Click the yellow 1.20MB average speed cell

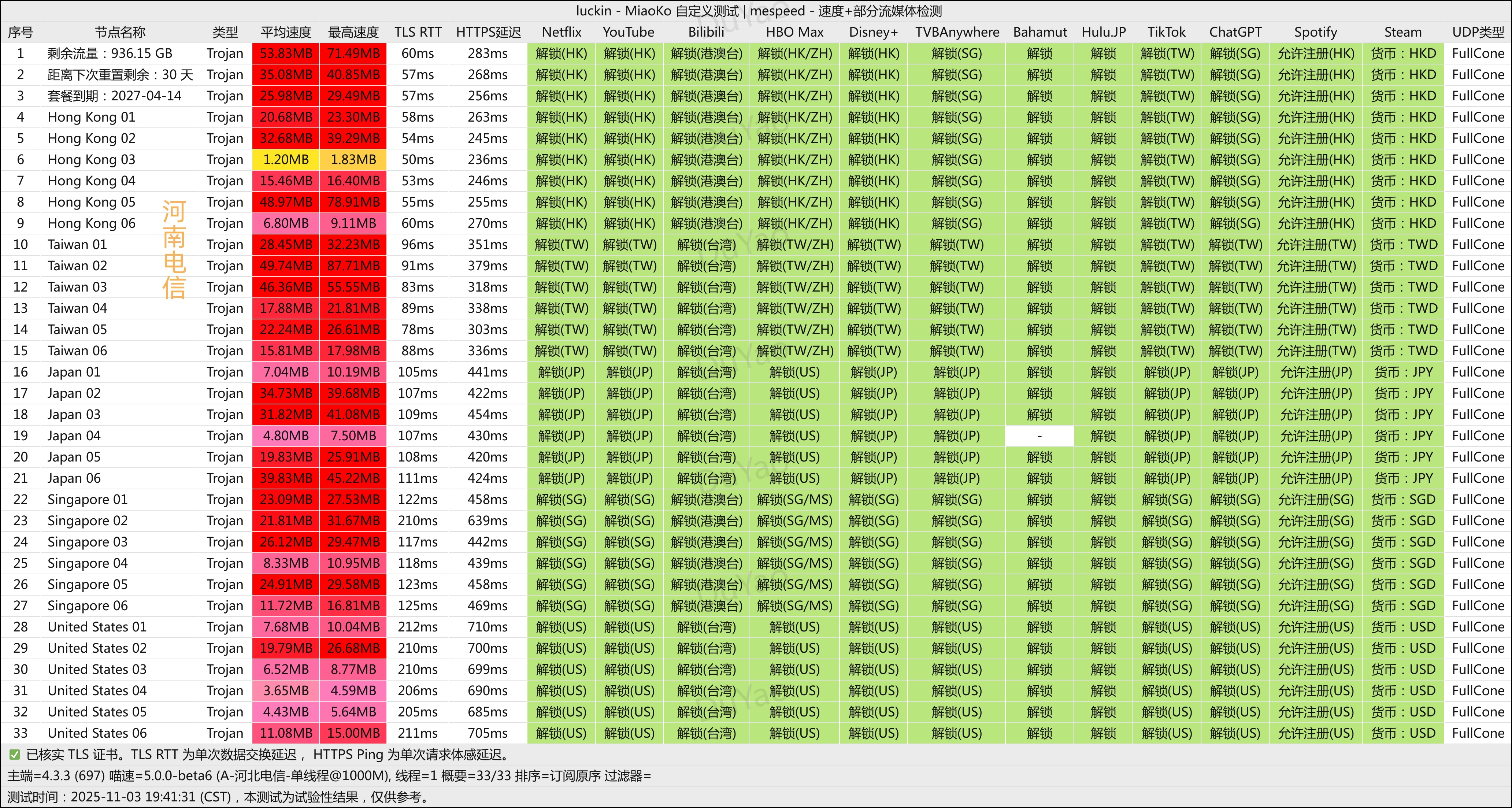click(286, 160)
